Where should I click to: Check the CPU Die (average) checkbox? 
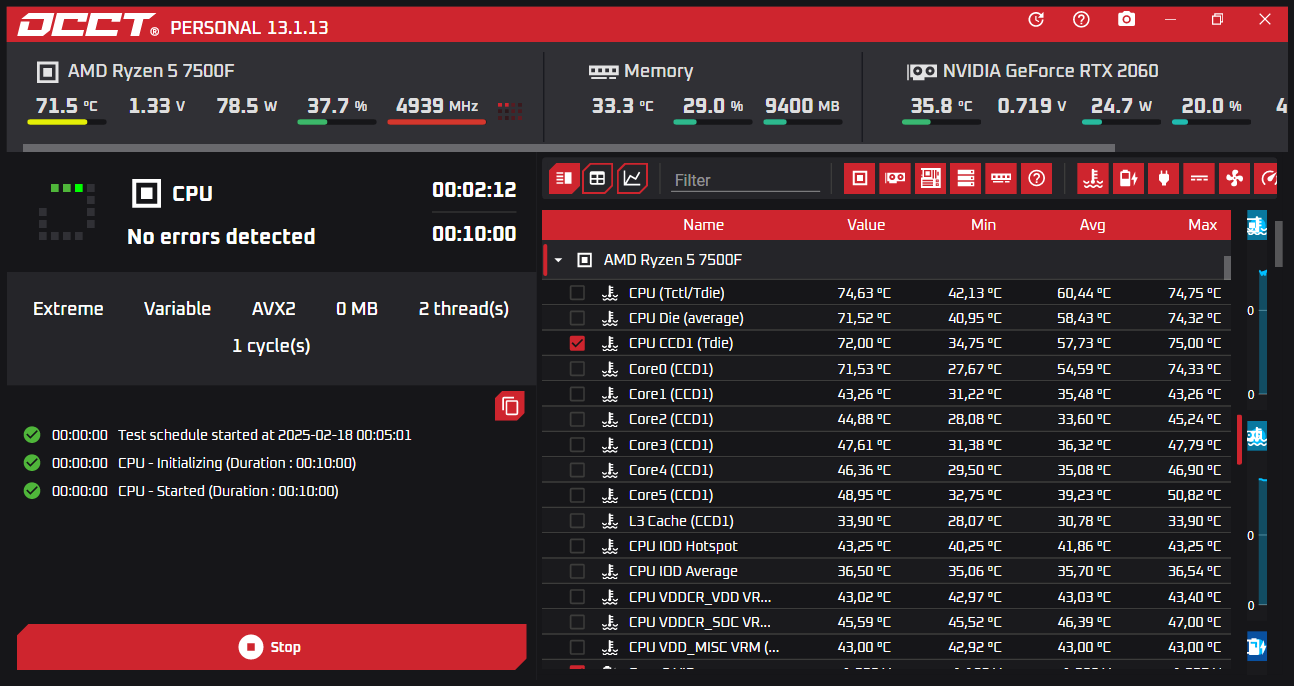click(577, 318)
